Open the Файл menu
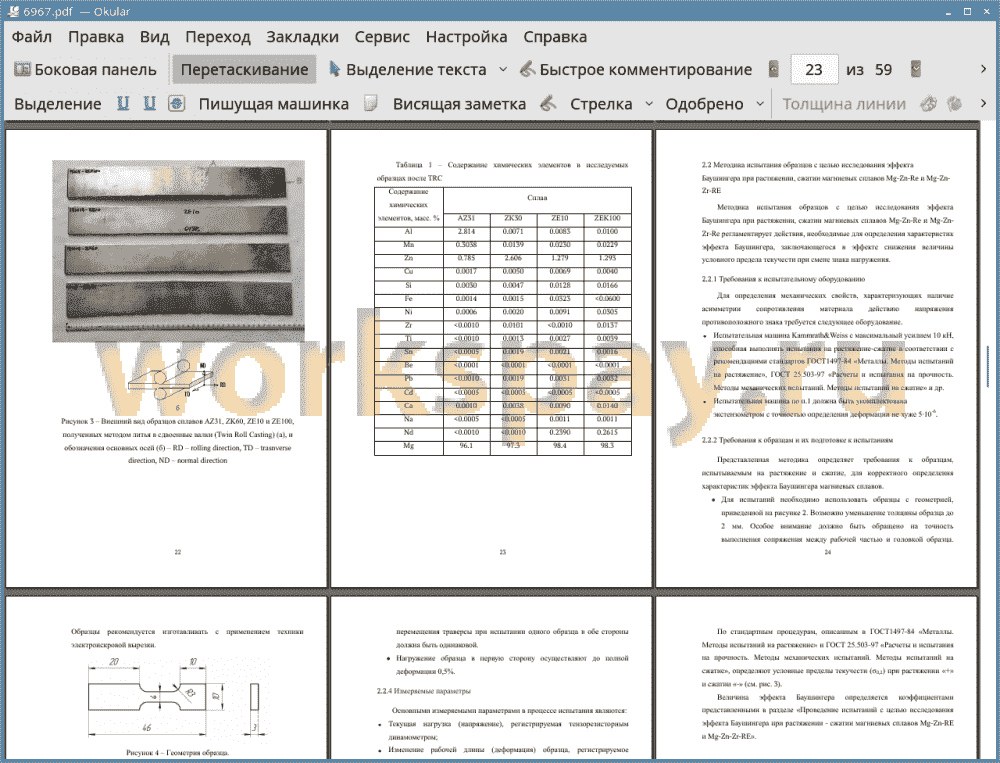 32,37
